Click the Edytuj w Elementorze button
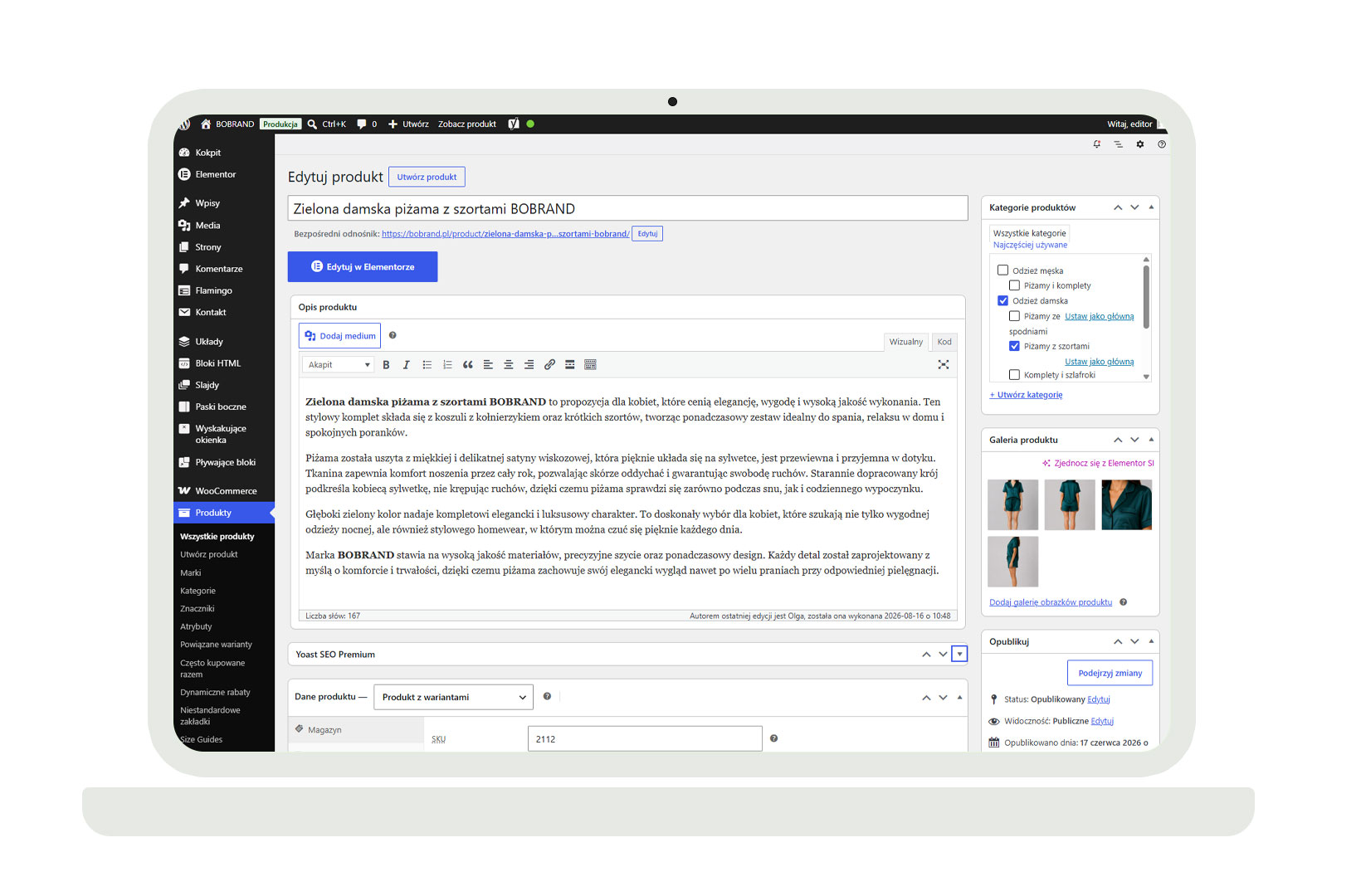 [363, 267]
